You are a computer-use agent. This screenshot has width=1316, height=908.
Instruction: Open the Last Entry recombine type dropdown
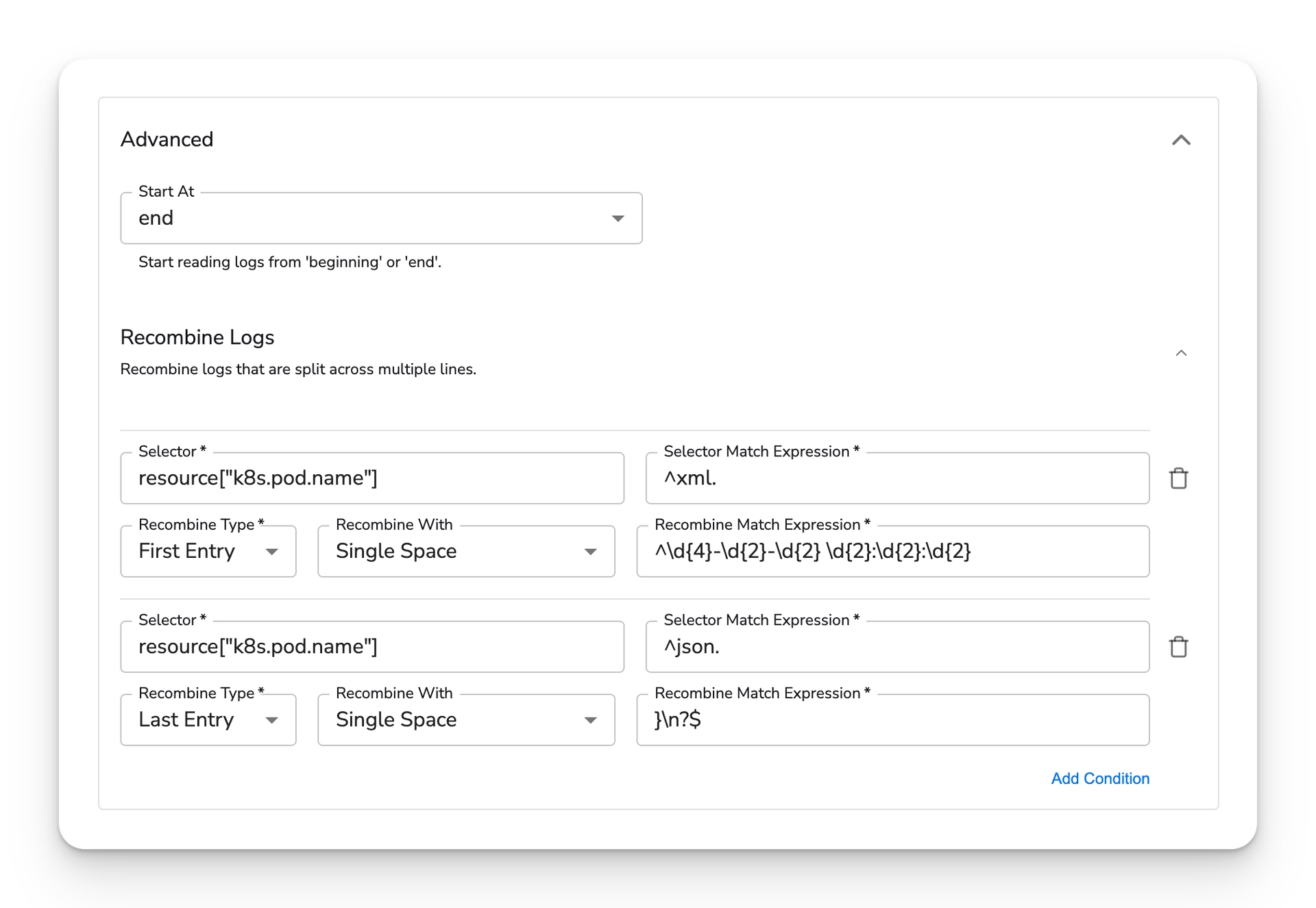pos(272,720)
